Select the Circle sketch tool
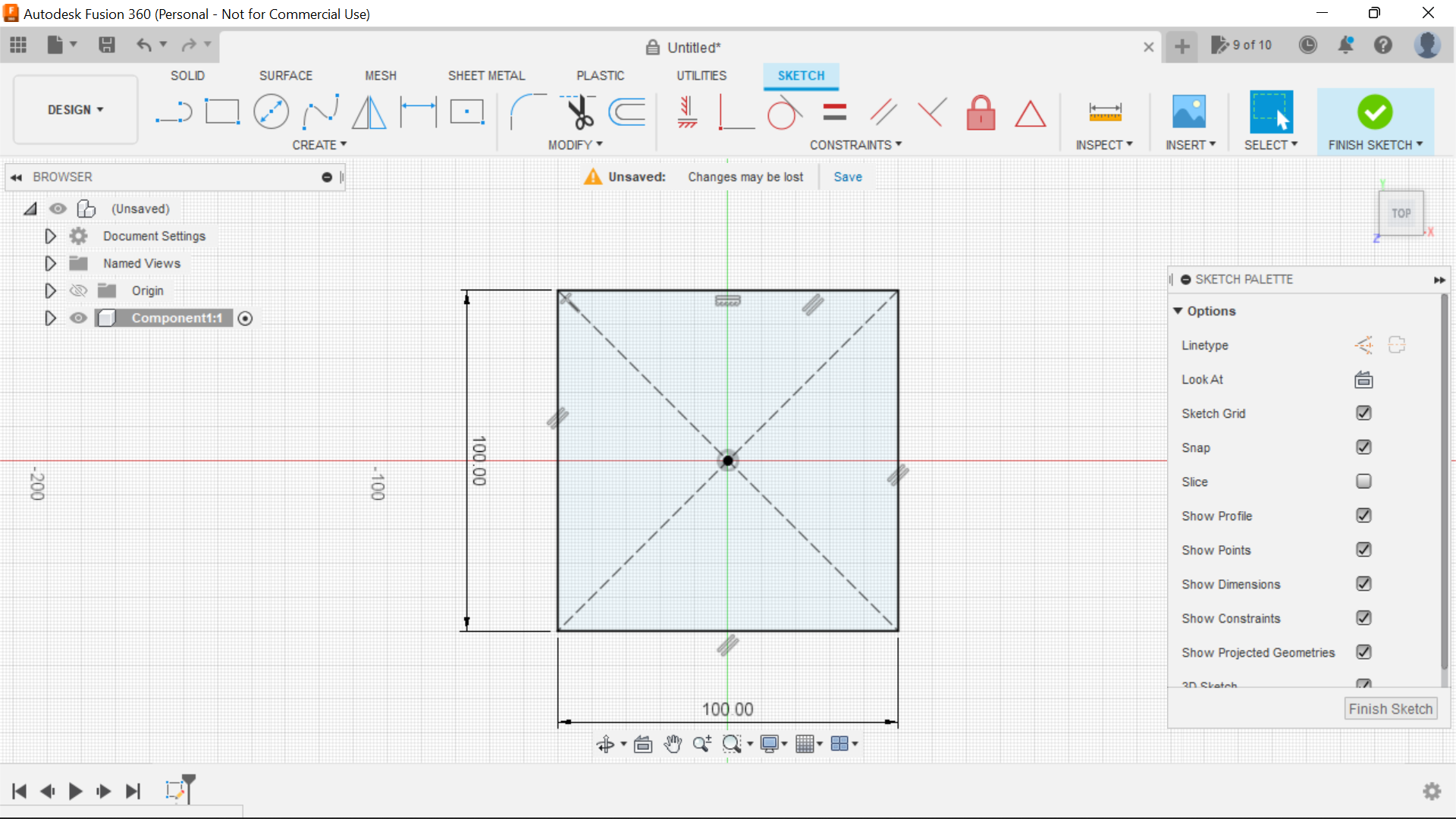This screenshot has height=819, width=1456. (x=271, y=111)
